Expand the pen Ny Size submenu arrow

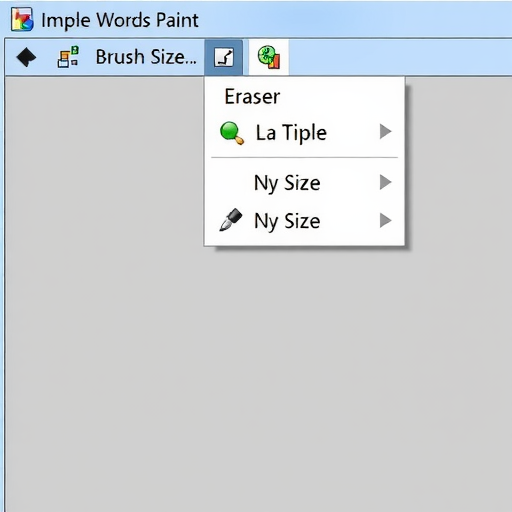pos(385,220)
